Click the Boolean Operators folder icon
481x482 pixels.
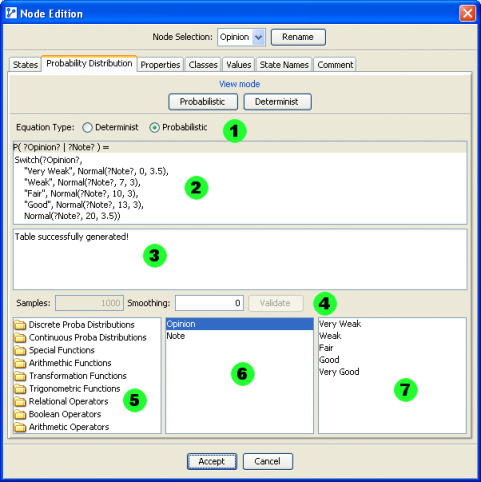coord(20,414)
